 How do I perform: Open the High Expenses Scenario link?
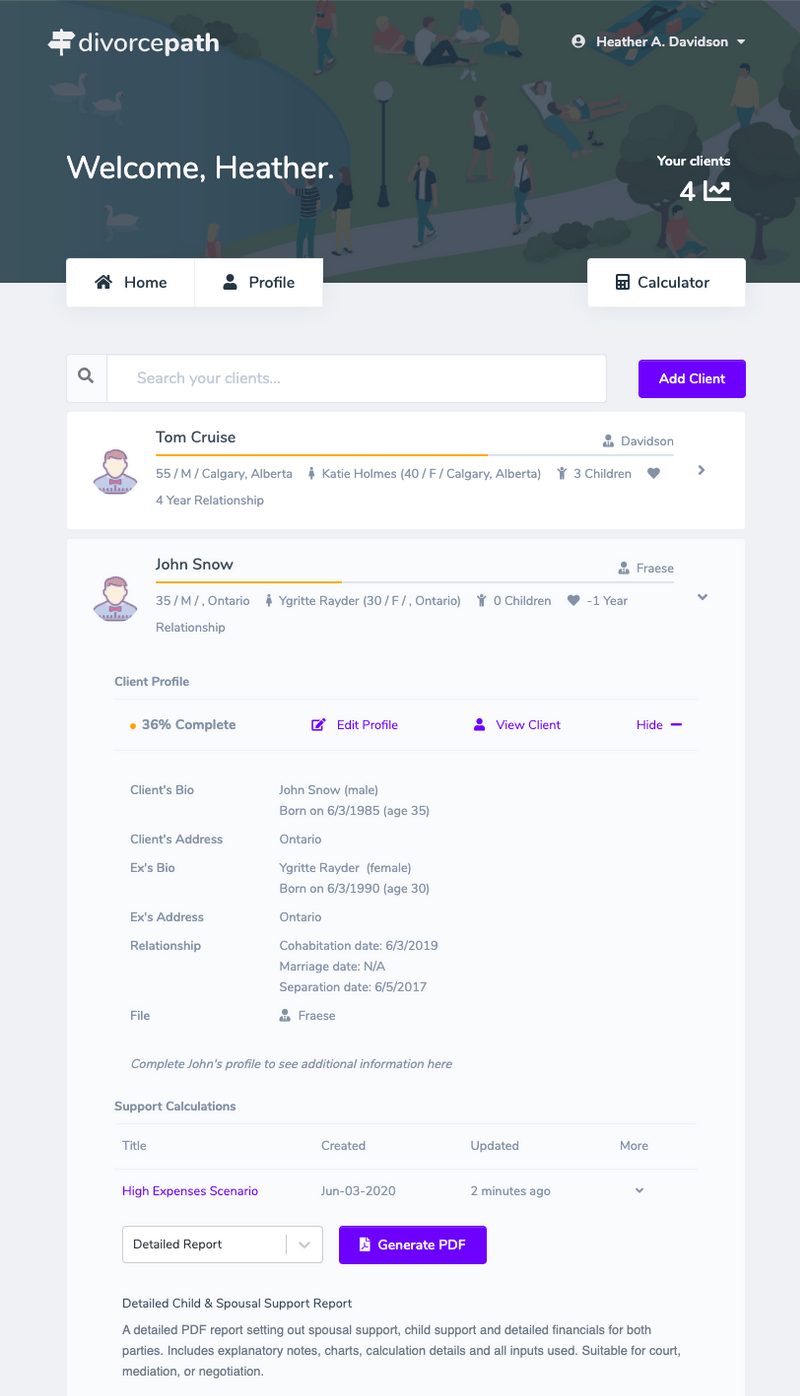(x=190, y=1191)
